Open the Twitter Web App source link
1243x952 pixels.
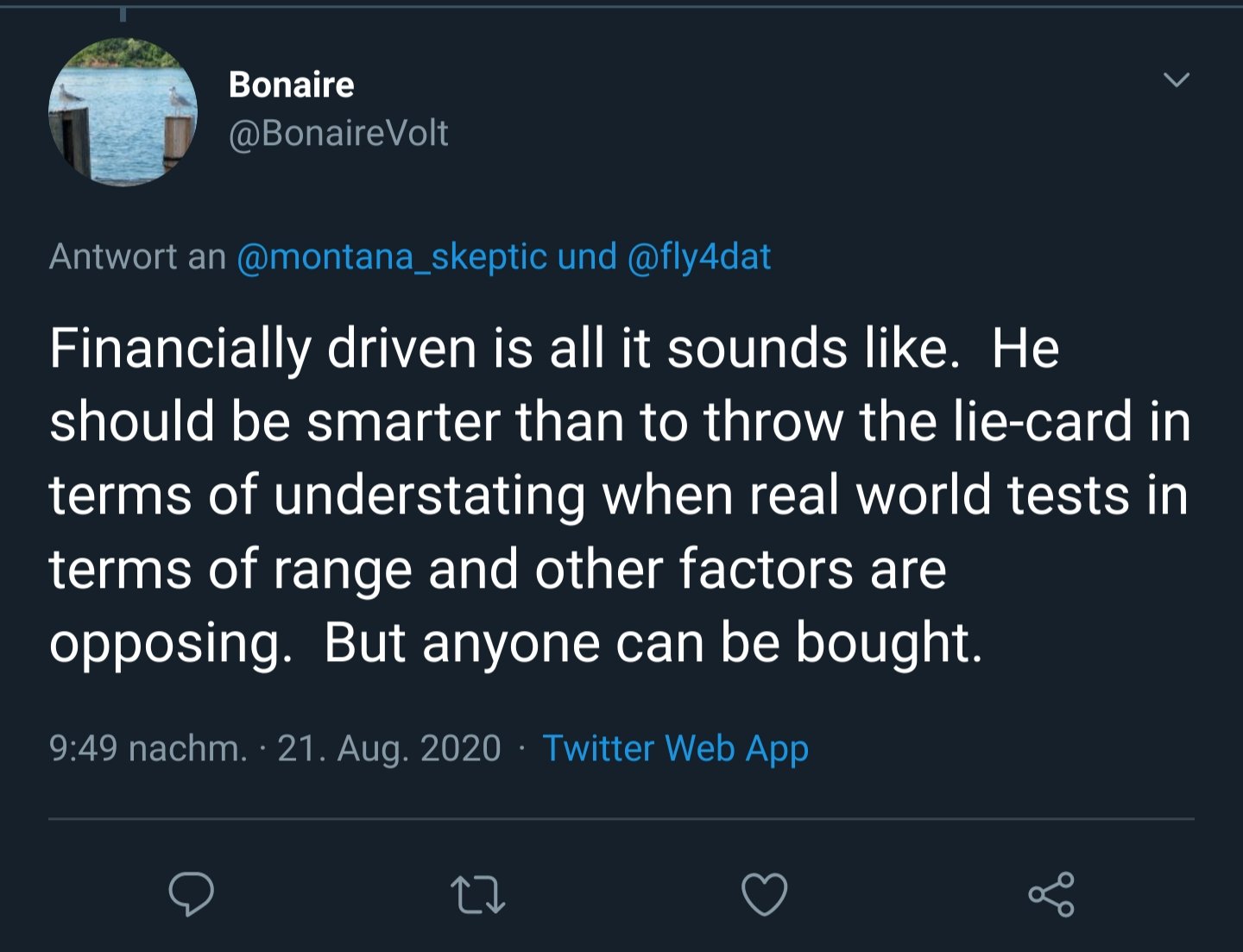(675, 748)
